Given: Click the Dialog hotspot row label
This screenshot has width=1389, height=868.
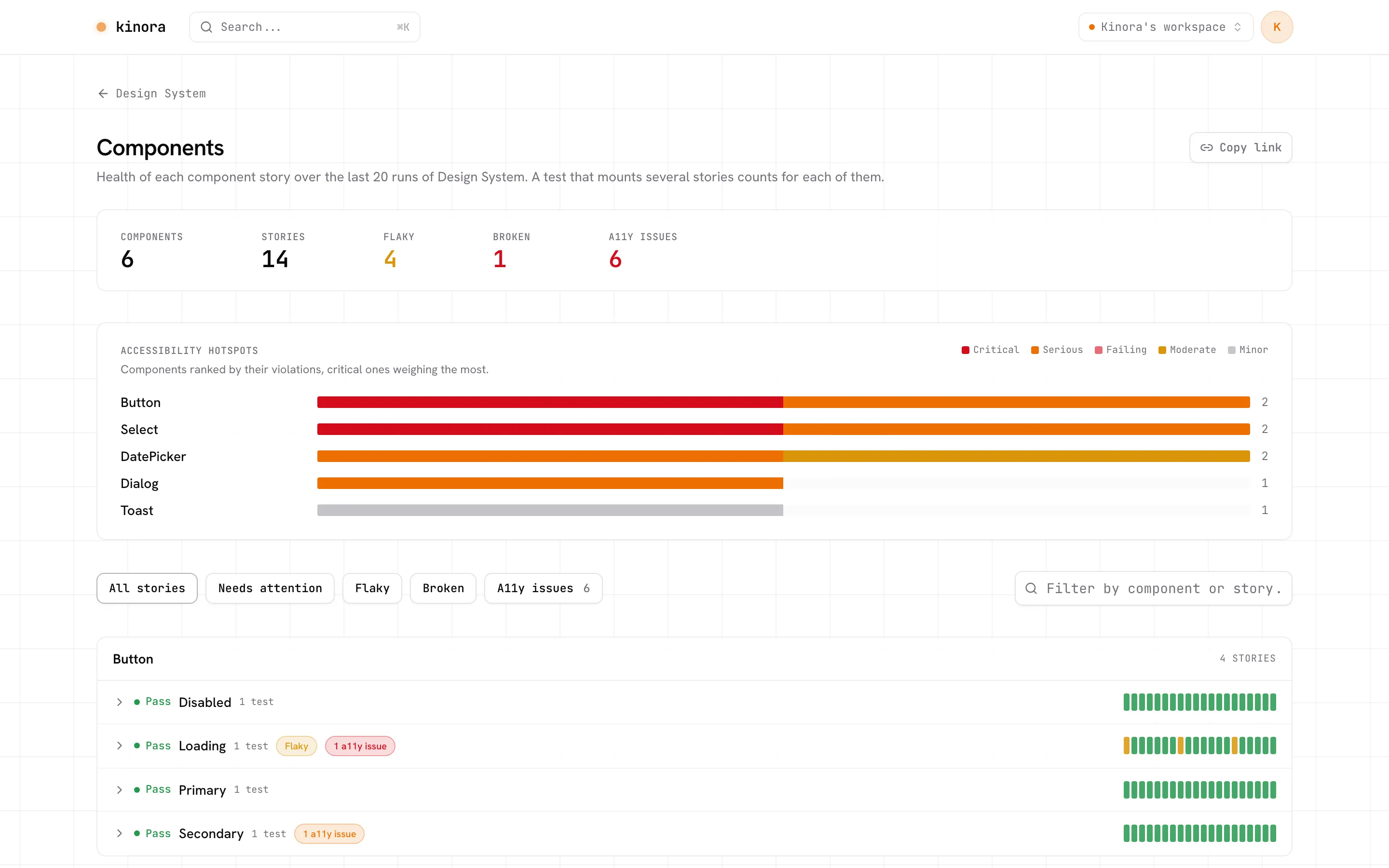Looking at the screenshot, I should (x=139, y=483).
